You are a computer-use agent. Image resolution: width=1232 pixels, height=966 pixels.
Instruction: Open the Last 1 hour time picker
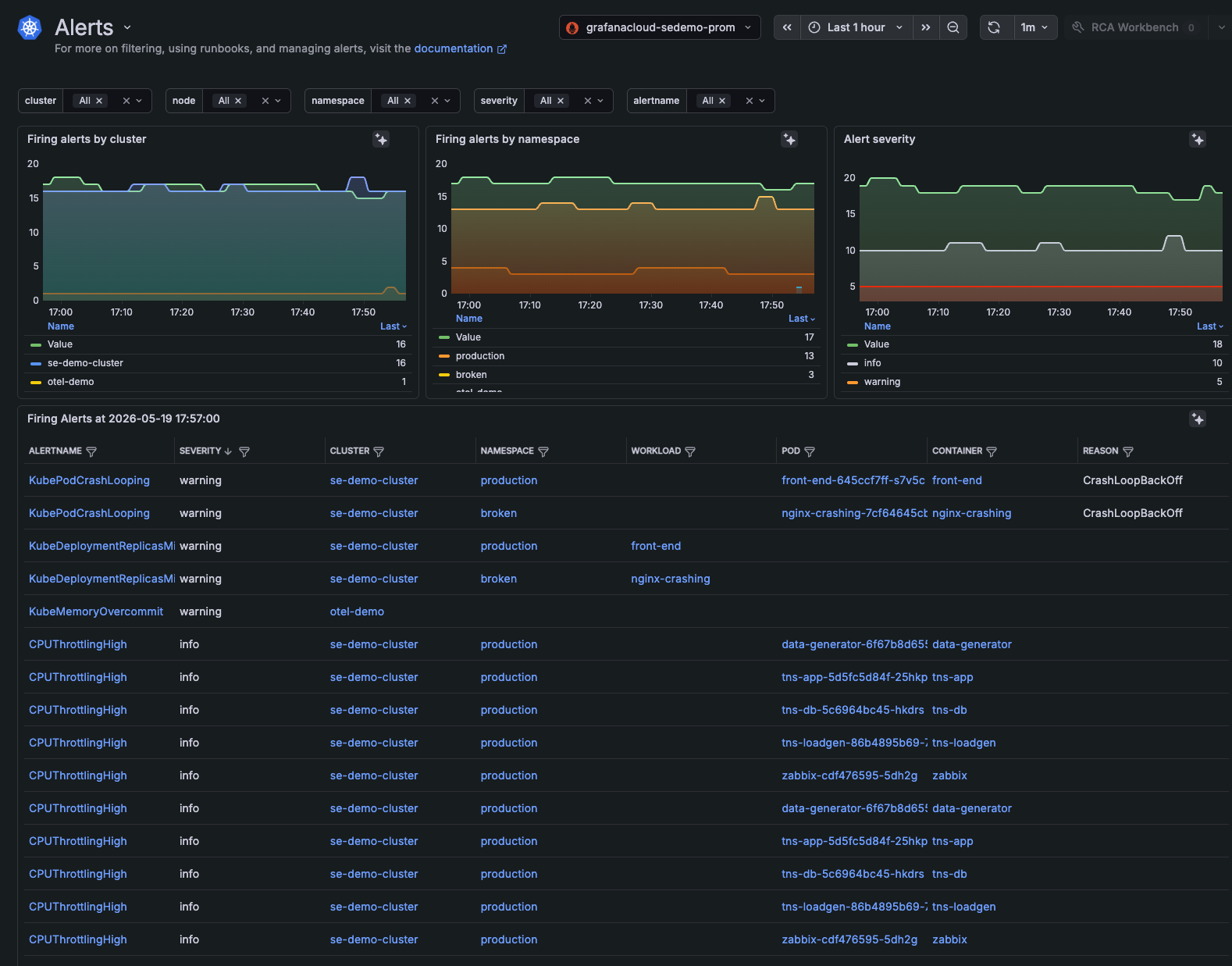[x=856, y=27]
